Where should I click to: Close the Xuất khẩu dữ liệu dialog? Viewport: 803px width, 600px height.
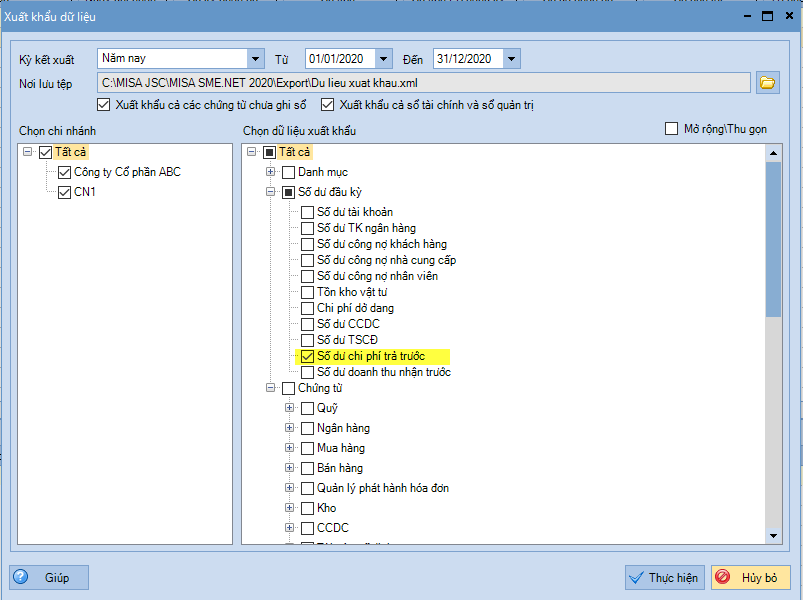(789, 16)
